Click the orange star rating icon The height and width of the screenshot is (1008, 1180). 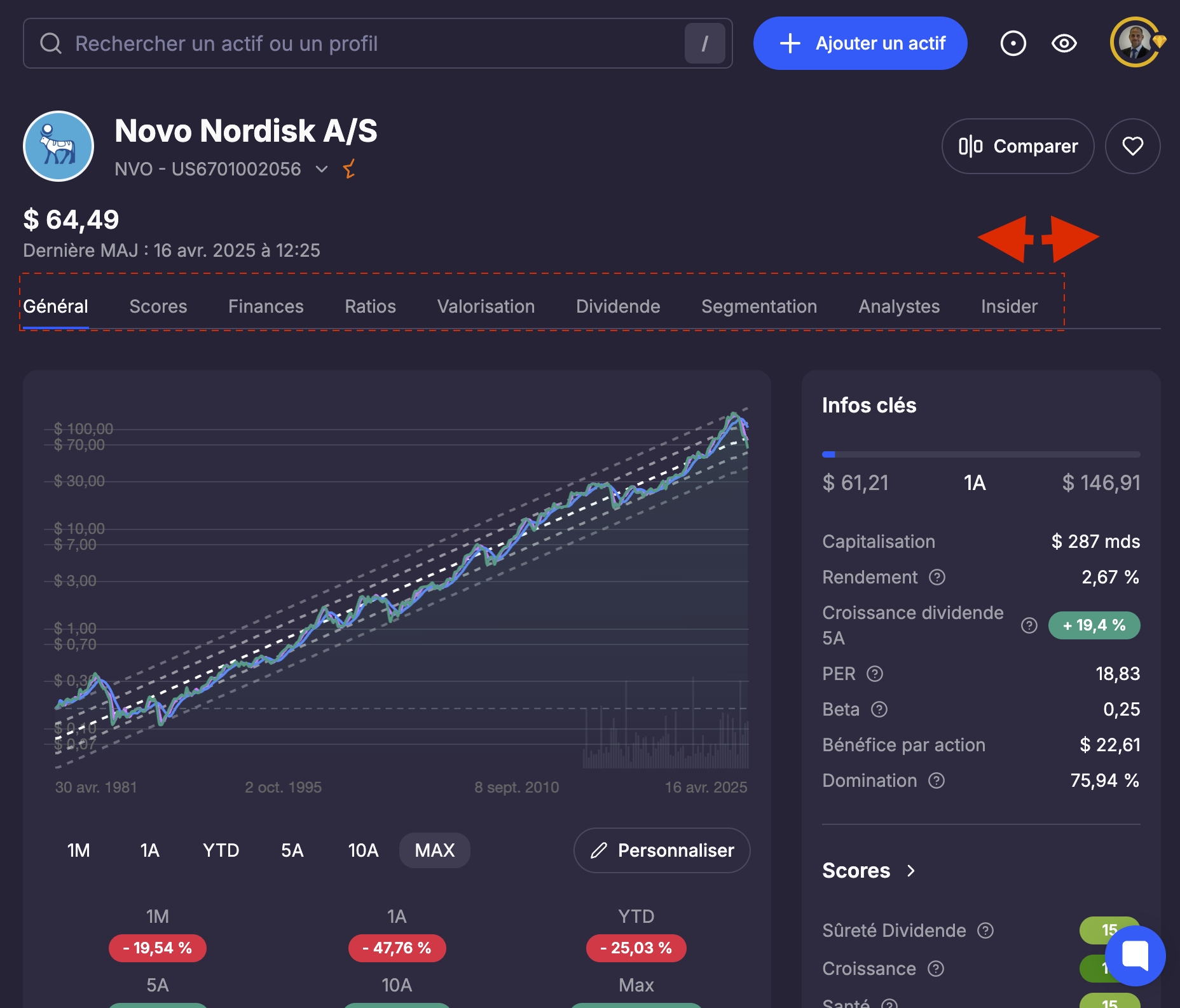coord(349,169)
